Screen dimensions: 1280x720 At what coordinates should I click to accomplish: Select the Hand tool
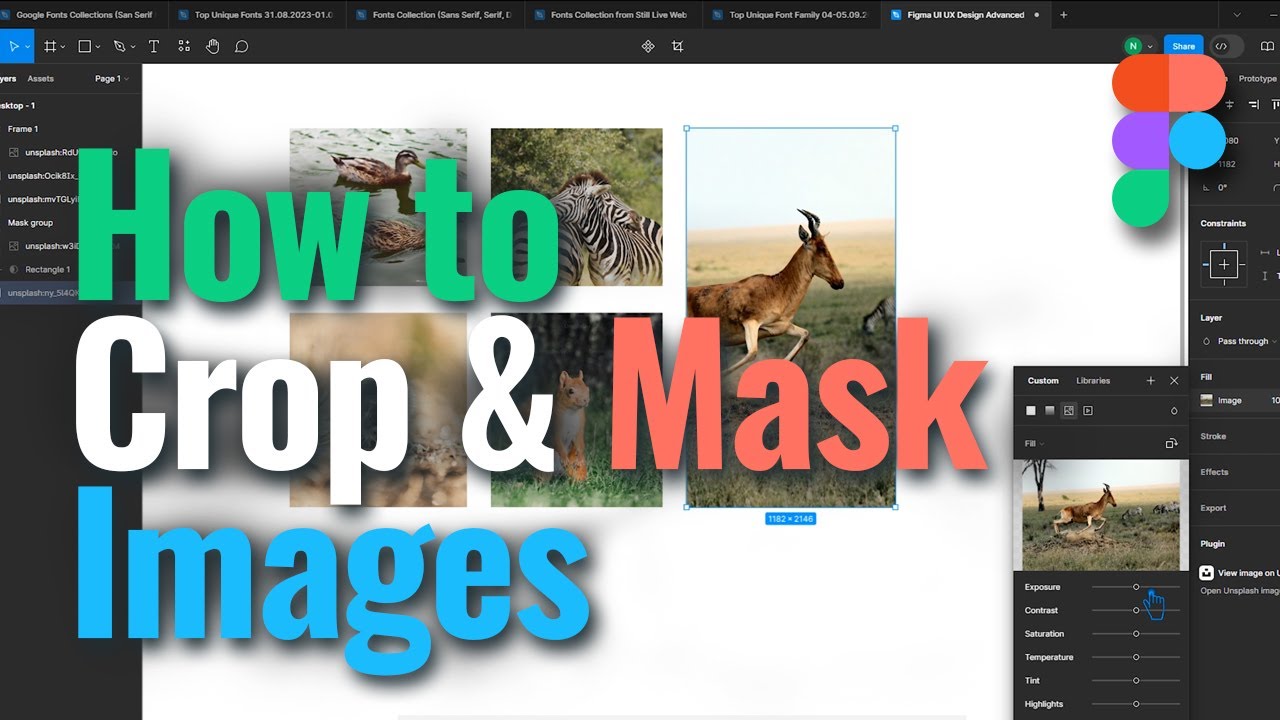pos(212,46)
